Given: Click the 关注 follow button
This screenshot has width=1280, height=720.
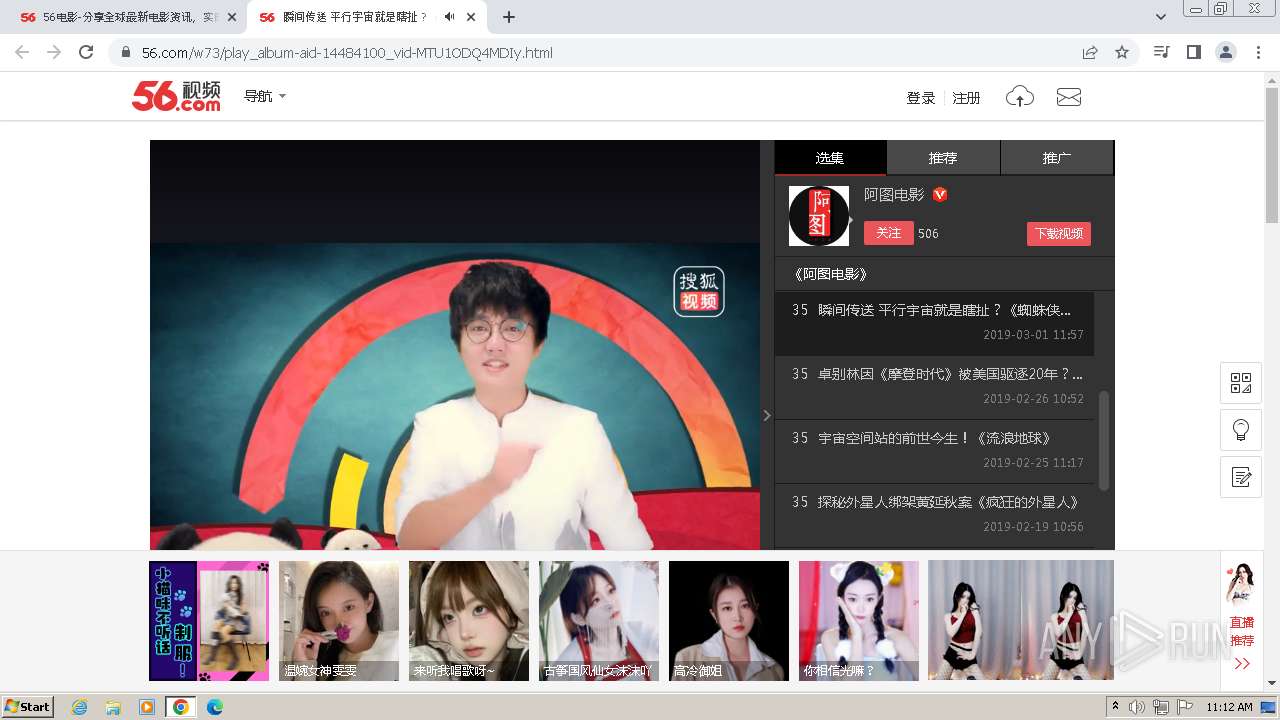Looking at the screenshot, I should (x=889, y=233).
